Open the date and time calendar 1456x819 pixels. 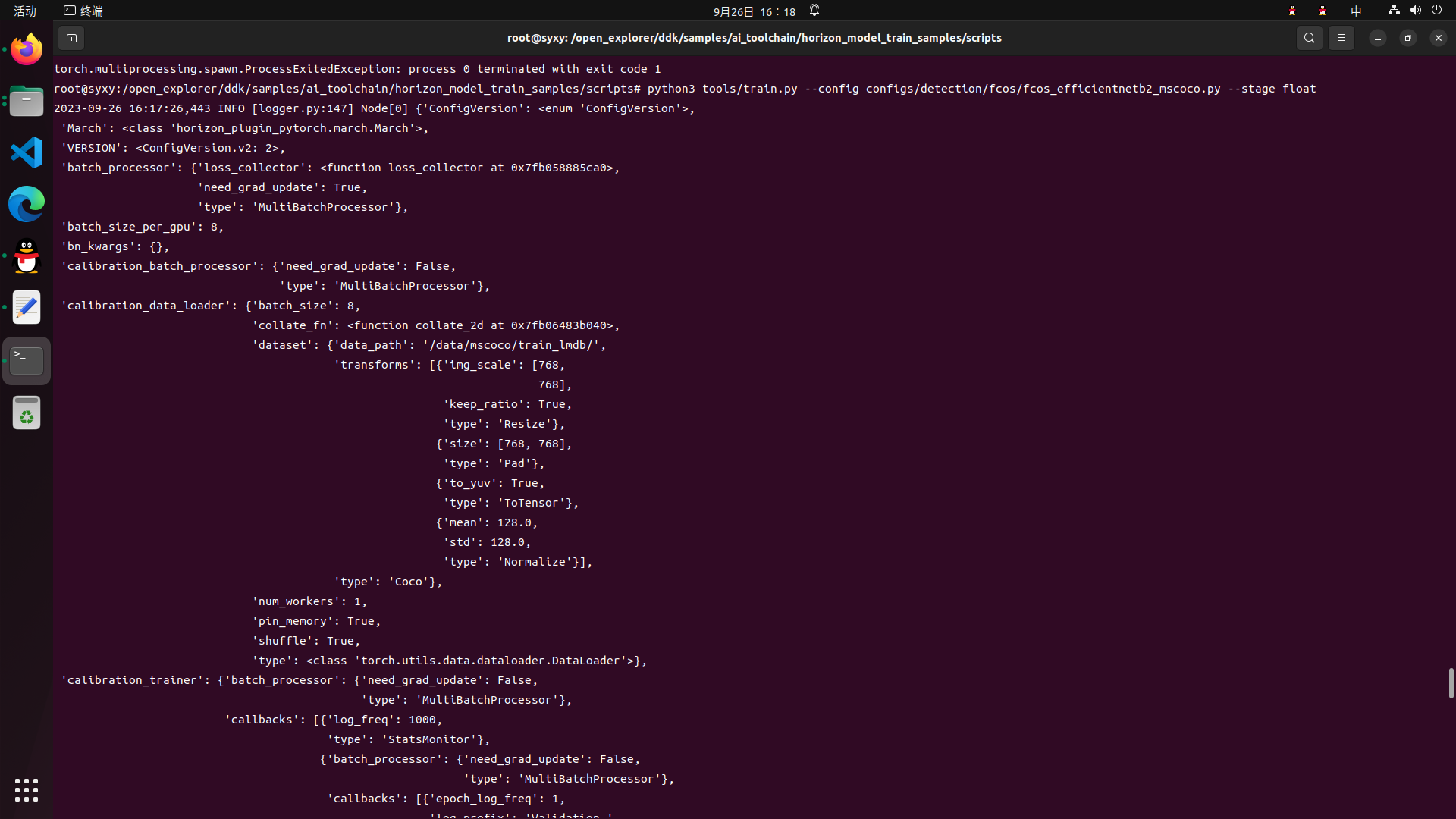754,11
